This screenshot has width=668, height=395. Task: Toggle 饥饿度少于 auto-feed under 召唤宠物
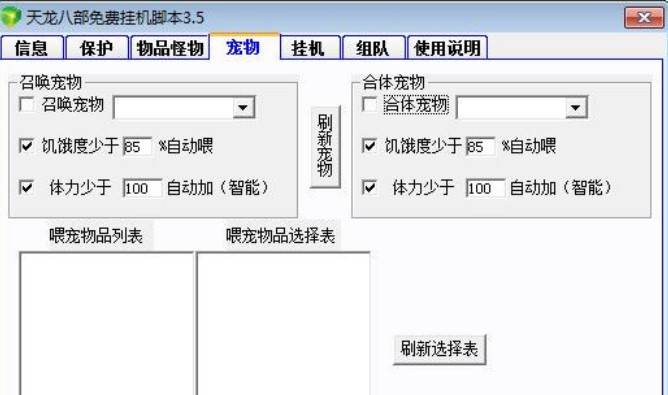26,146
